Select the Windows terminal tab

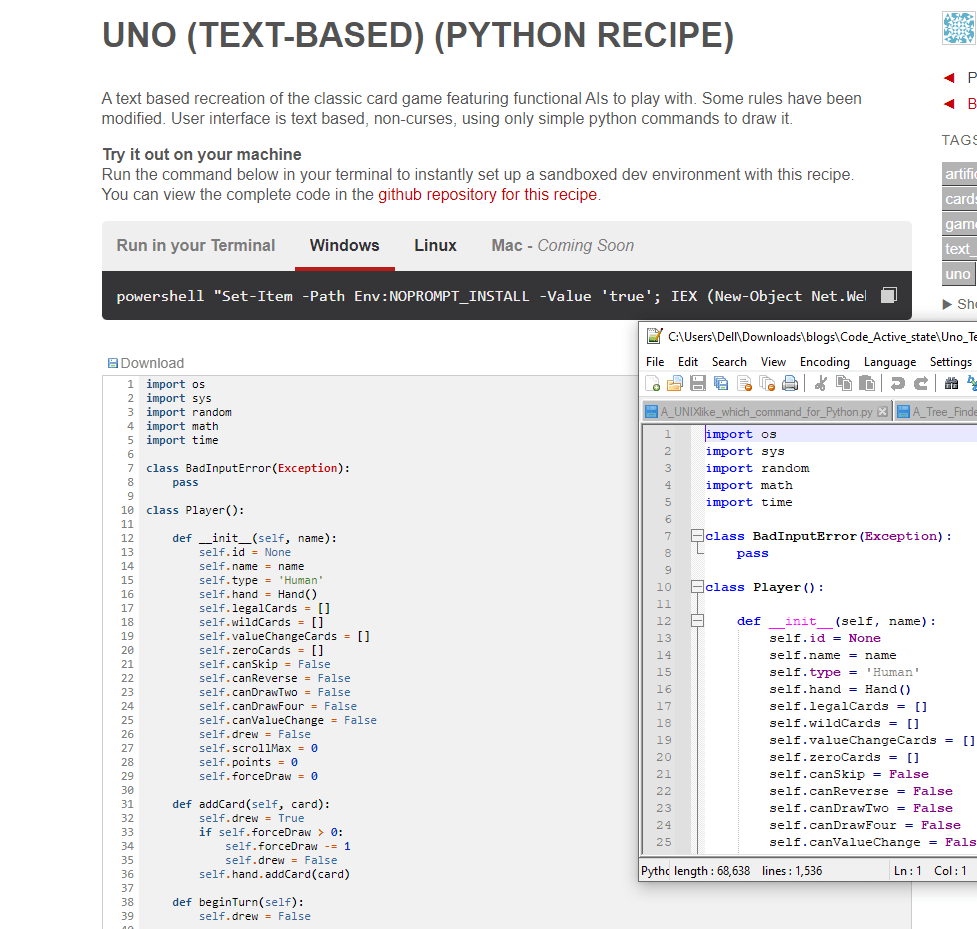click(x=344, y=246)
